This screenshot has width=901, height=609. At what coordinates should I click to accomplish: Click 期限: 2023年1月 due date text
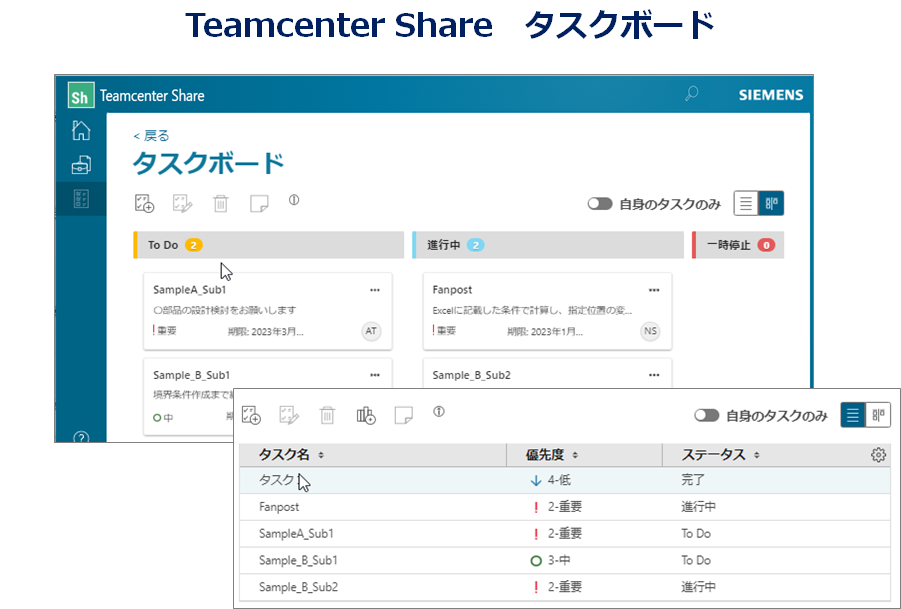coord(545,332)
